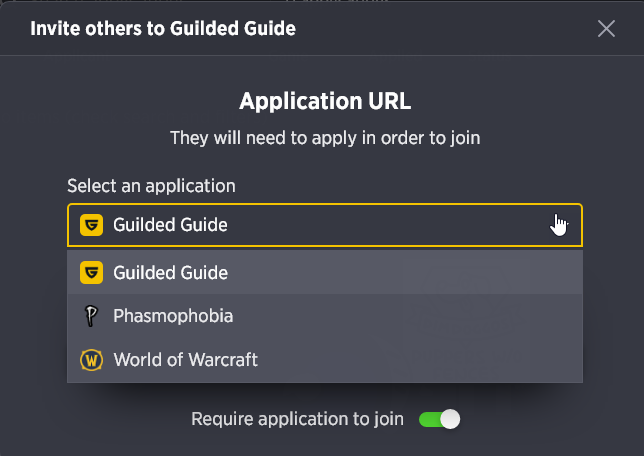Click the Select an application label
The height and width of the screenshot is (456, 644).
coord(152,186)
